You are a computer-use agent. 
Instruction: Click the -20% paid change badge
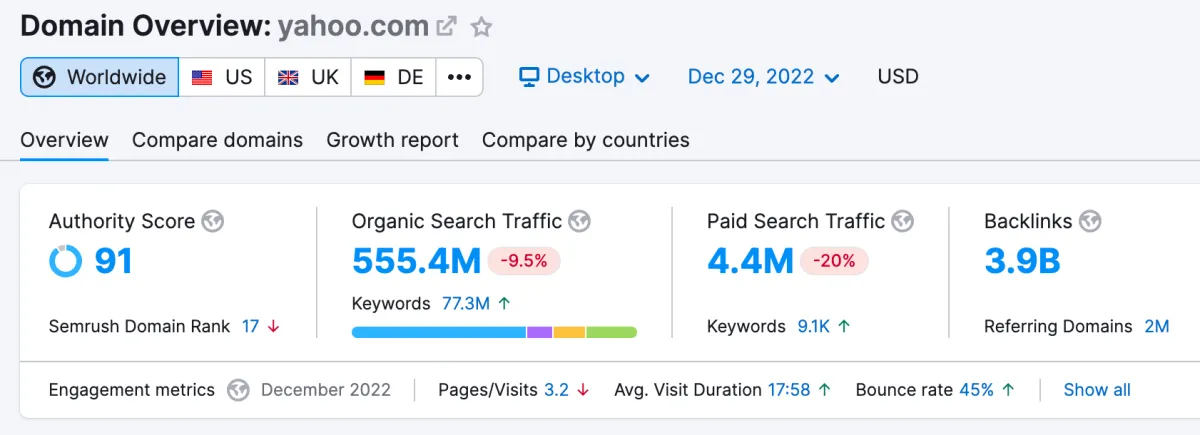(834, 262)
